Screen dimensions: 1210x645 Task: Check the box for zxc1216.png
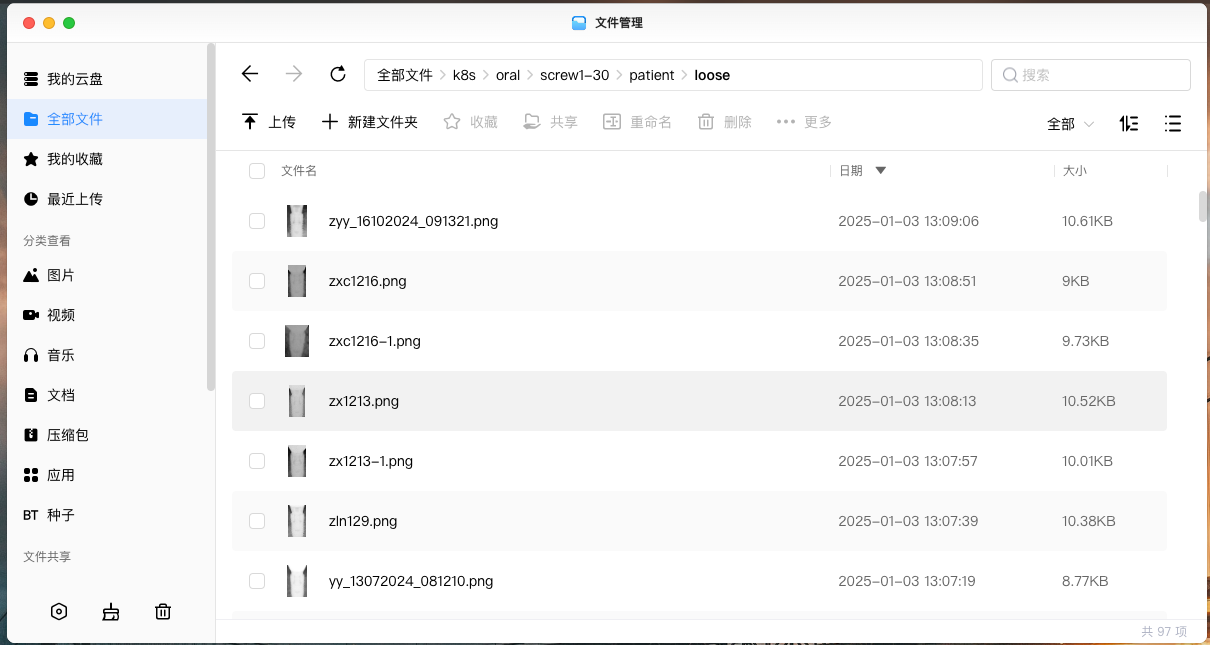click(x=257, y=281)
